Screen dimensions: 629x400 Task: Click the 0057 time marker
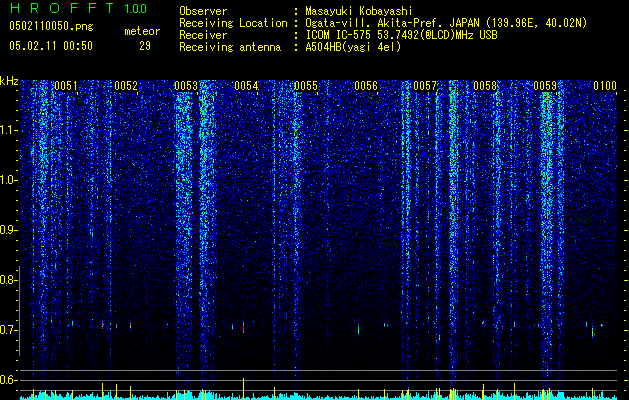(425, 86)
